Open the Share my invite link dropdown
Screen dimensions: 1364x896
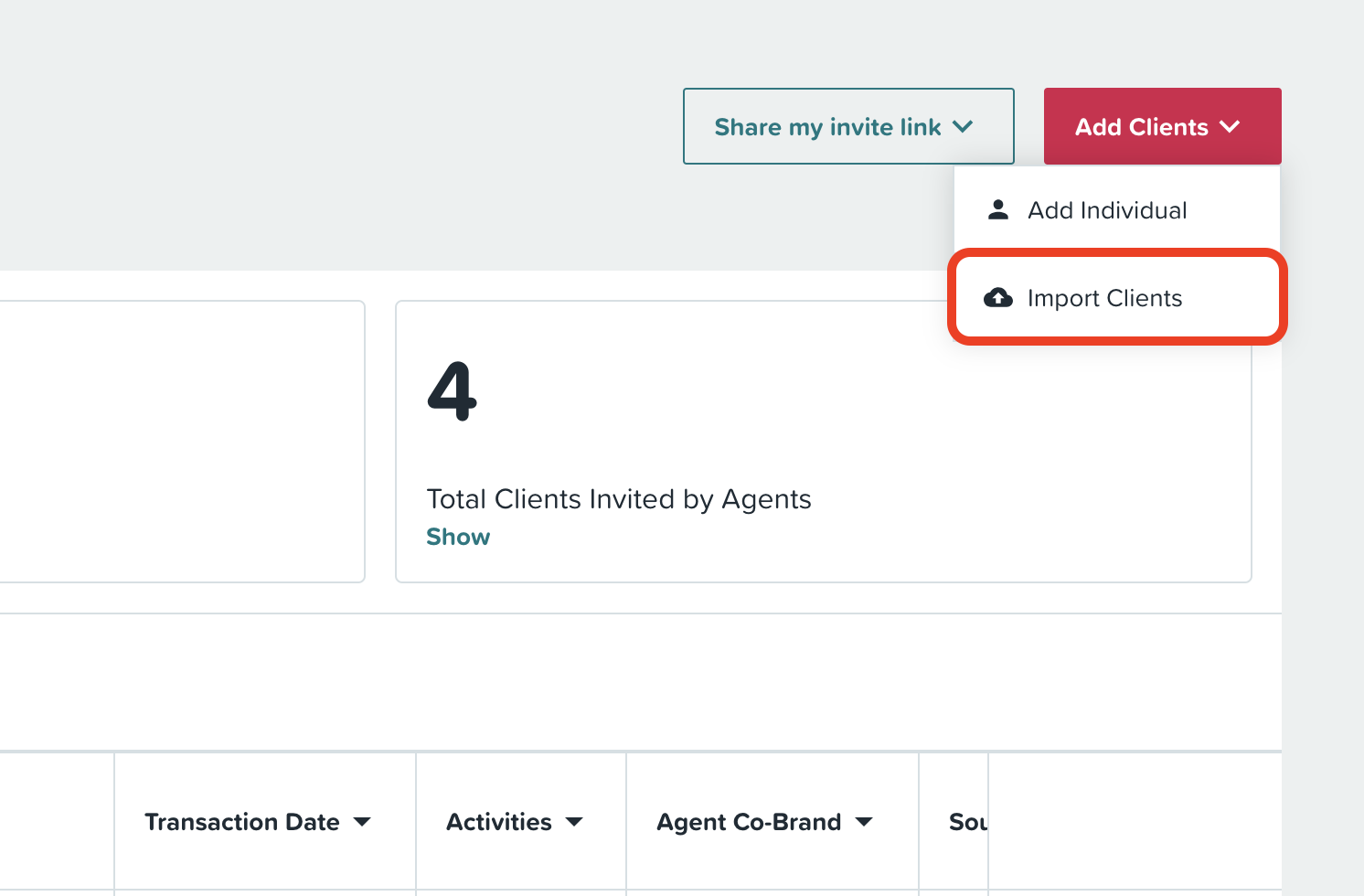848,126
